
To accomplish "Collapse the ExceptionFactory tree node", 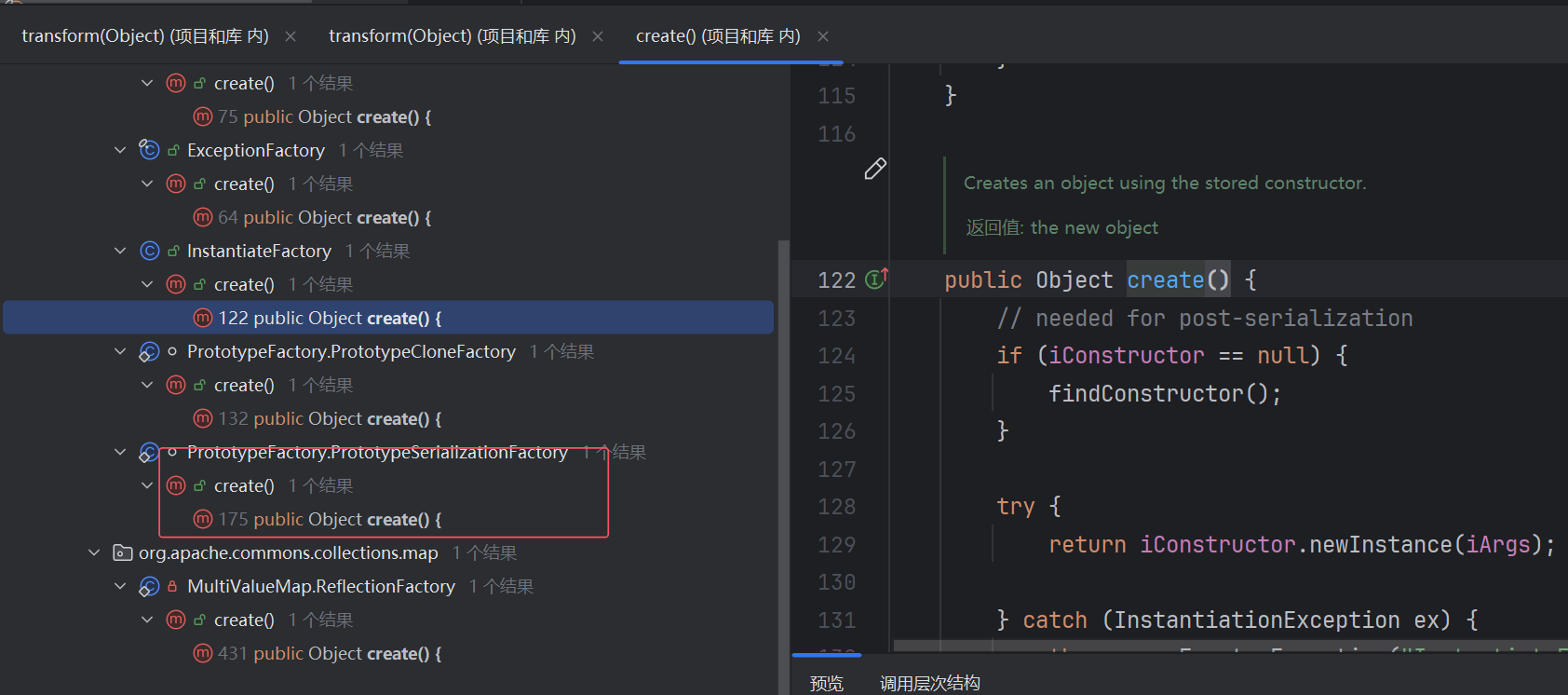I will coord(120,150).
